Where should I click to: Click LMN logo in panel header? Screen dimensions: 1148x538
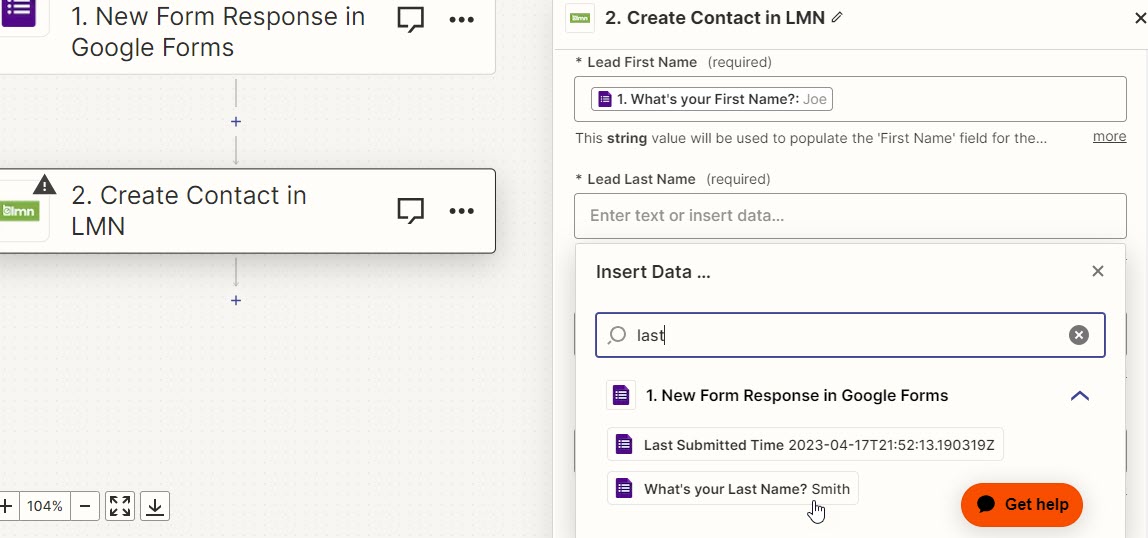point(580,18)
